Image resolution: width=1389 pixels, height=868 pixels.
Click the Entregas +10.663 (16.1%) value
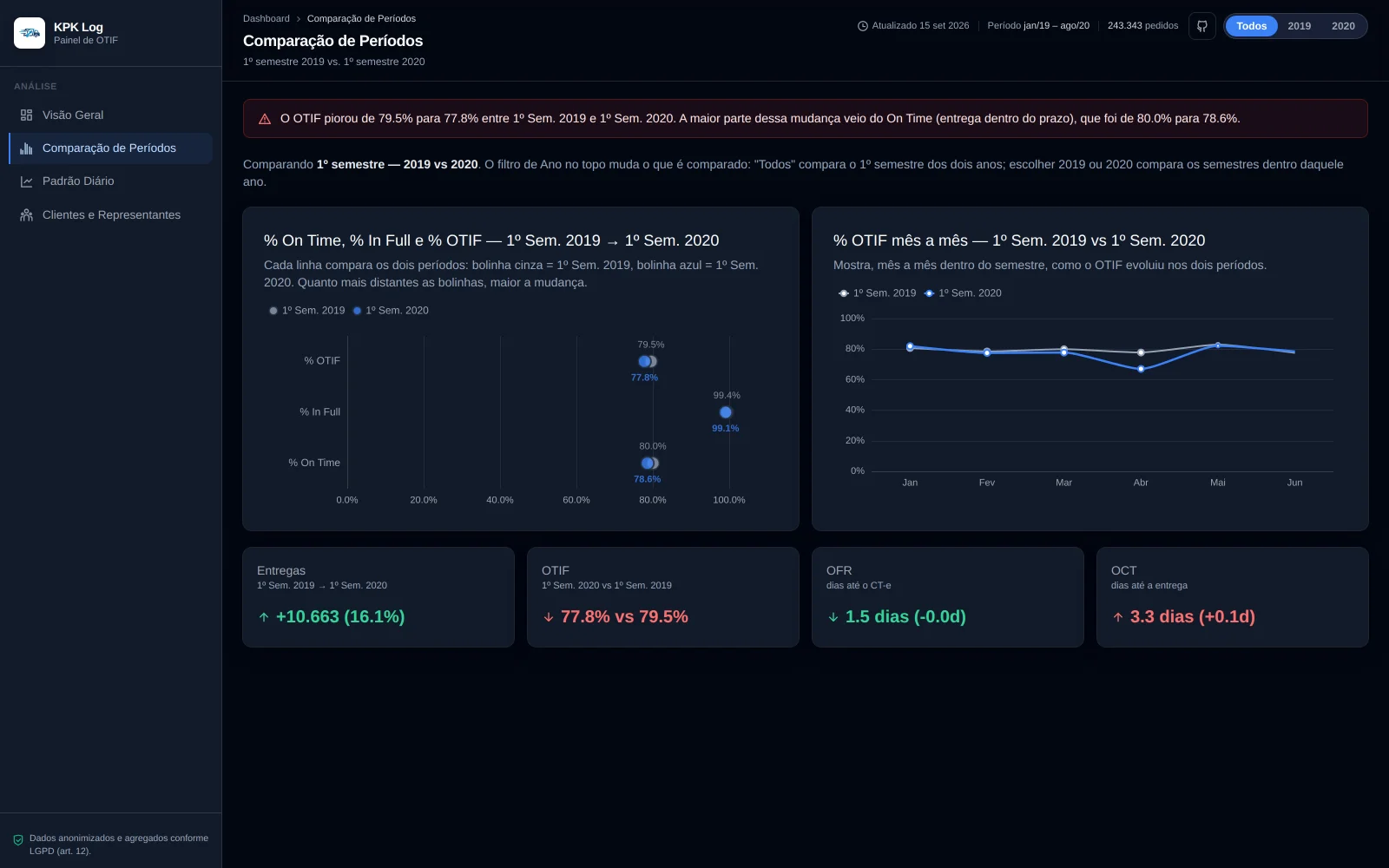tap(340, 617)
